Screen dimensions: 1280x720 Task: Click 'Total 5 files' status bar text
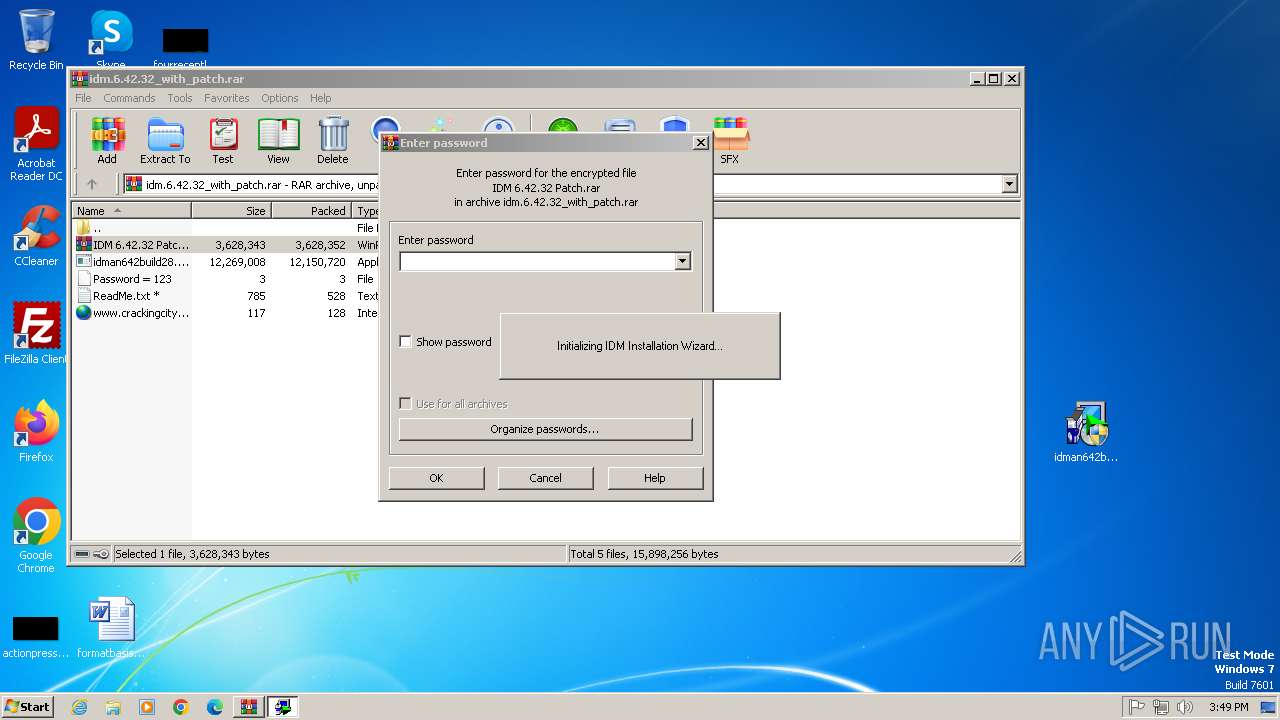click(x=644, y=554)
